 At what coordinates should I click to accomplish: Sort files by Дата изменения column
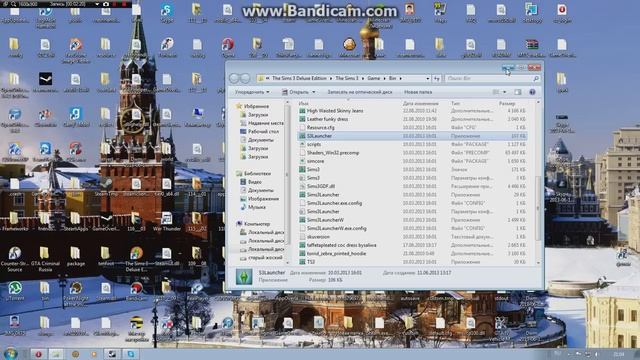(x=420, y=104)
